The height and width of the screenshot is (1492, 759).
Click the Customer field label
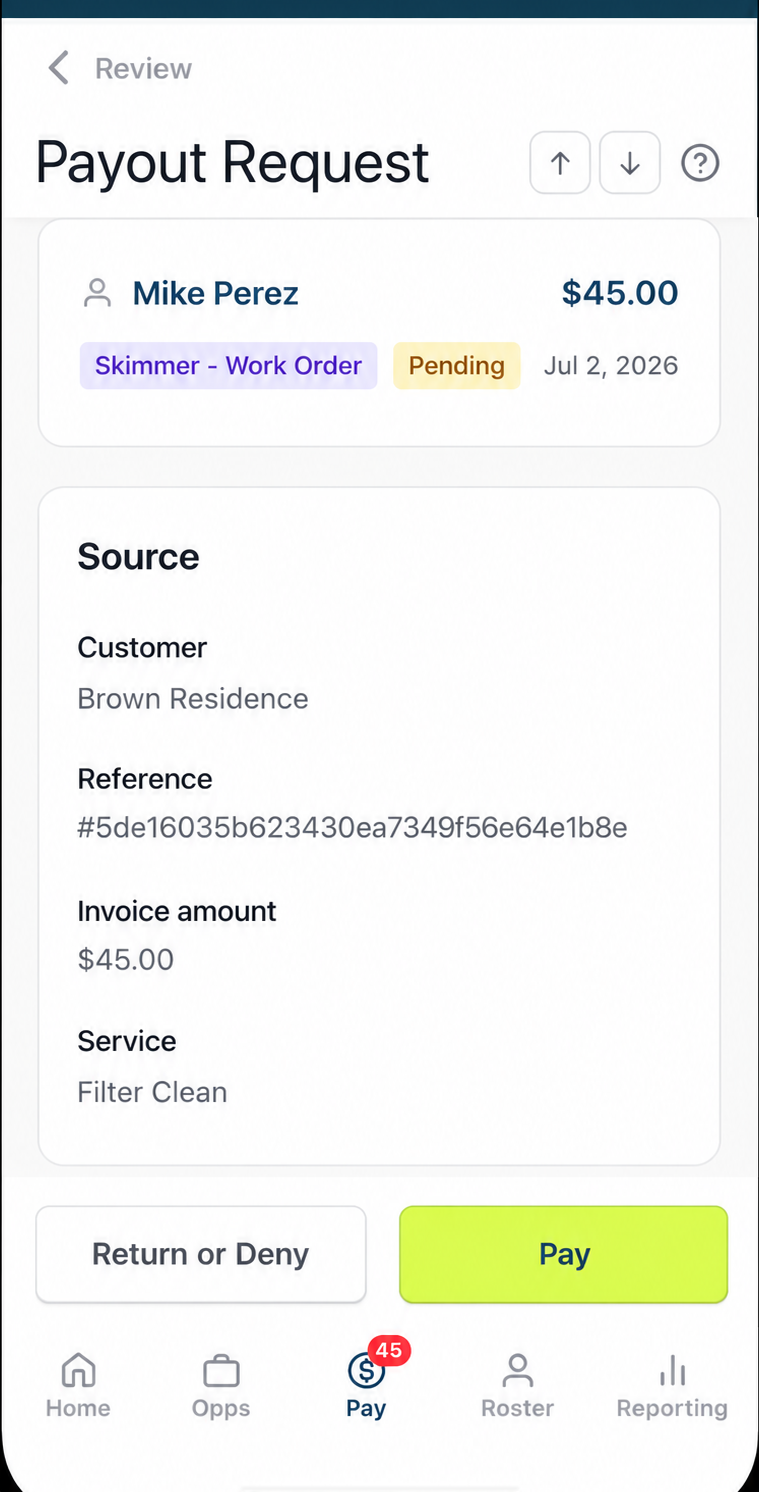[x=142, y=647]
